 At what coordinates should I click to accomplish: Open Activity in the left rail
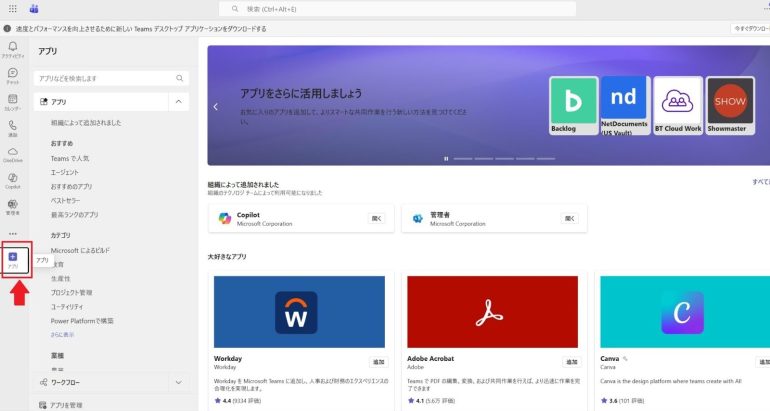pos(13,50)
